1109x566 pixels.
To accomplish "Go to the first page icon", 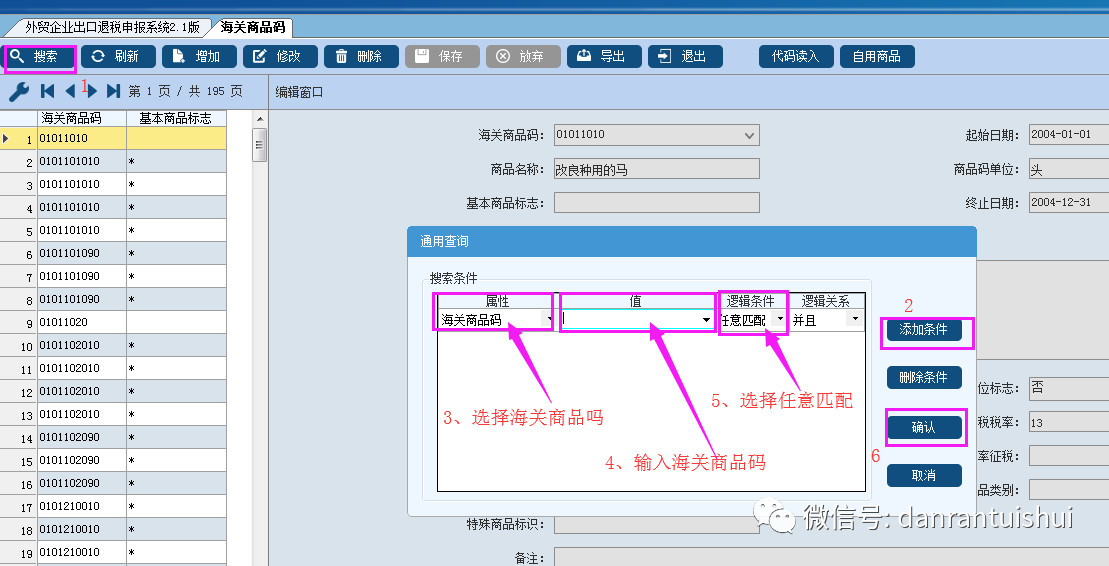I will 47,91.
